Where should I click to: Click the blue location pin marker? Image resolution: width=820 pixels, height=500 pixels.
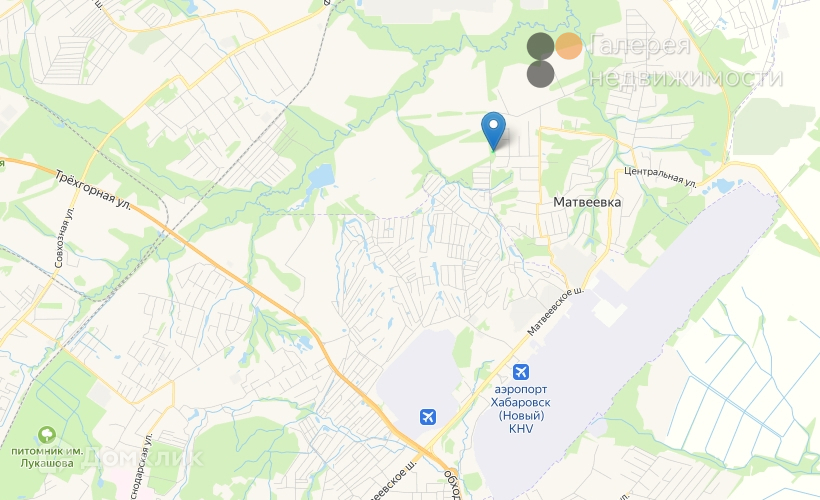click(493, 131)
